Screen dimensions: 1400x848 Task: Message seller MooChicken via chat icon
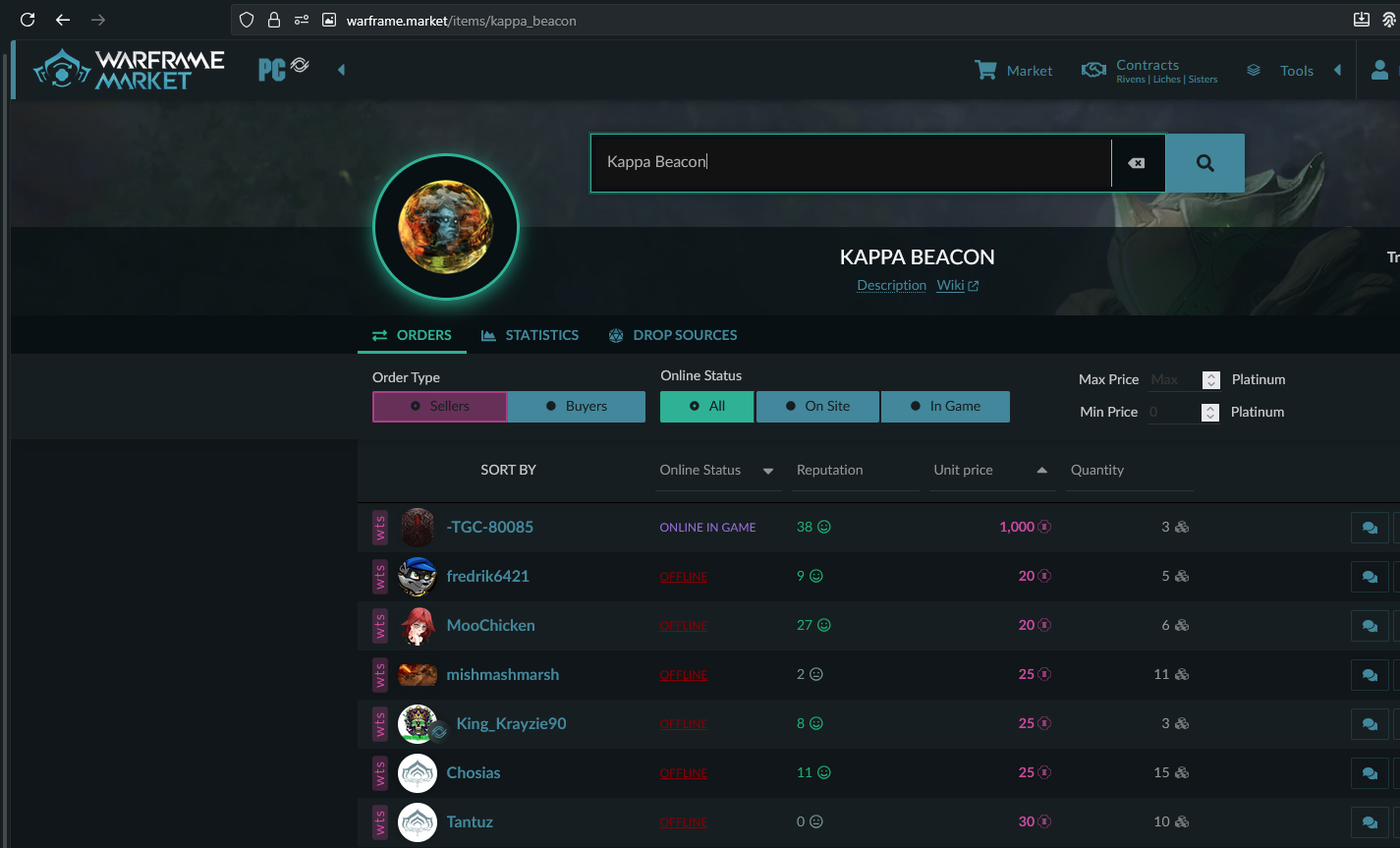pos(1370,626)
